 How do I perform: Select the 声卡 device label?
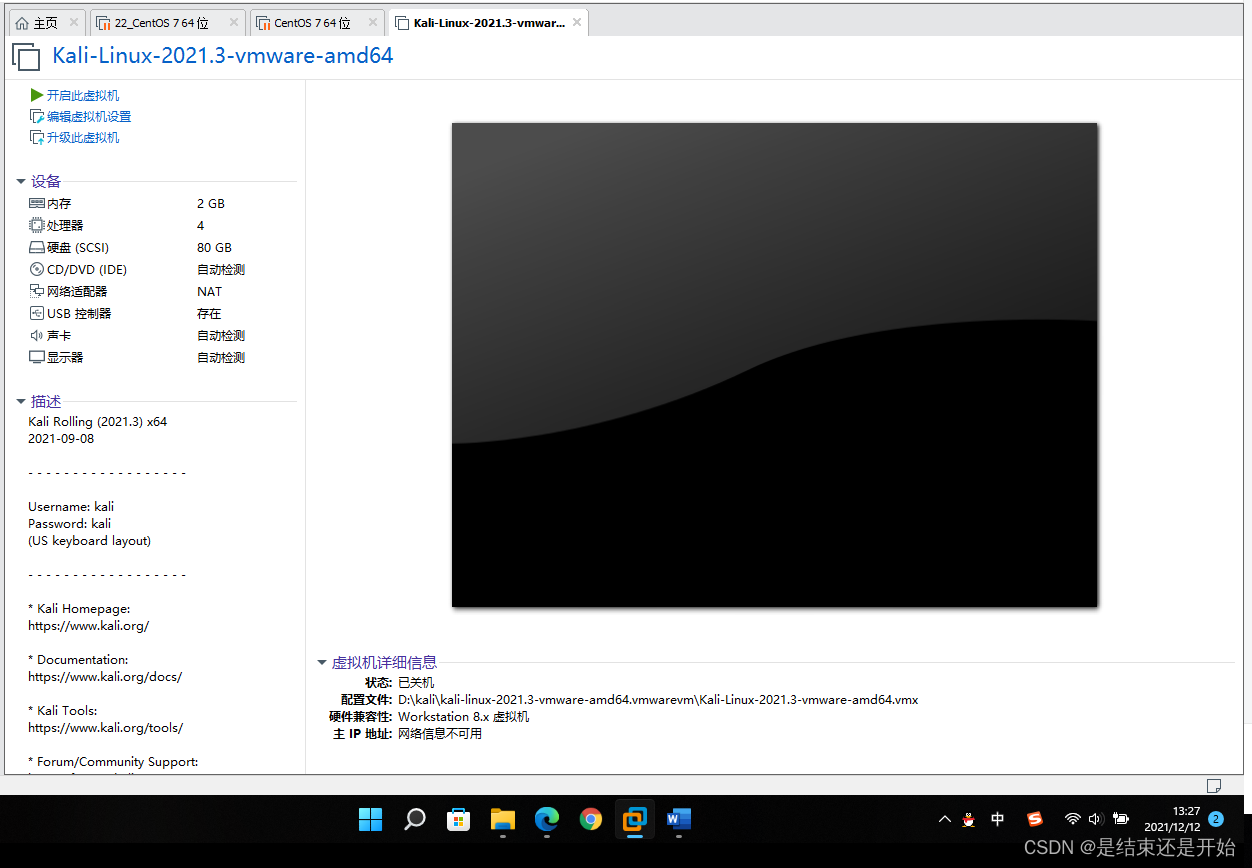point(59,335)
